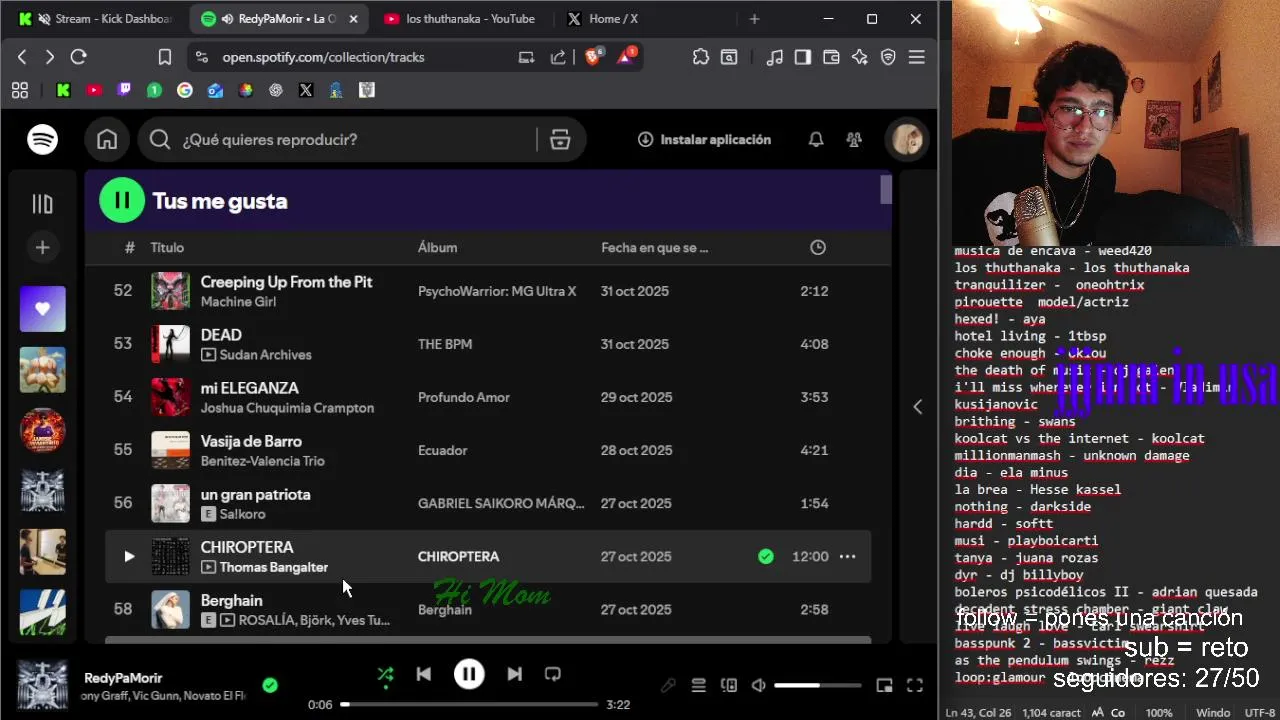Open a new browser tab
This screenshot has height=720, width=1280.
(754, 19)
